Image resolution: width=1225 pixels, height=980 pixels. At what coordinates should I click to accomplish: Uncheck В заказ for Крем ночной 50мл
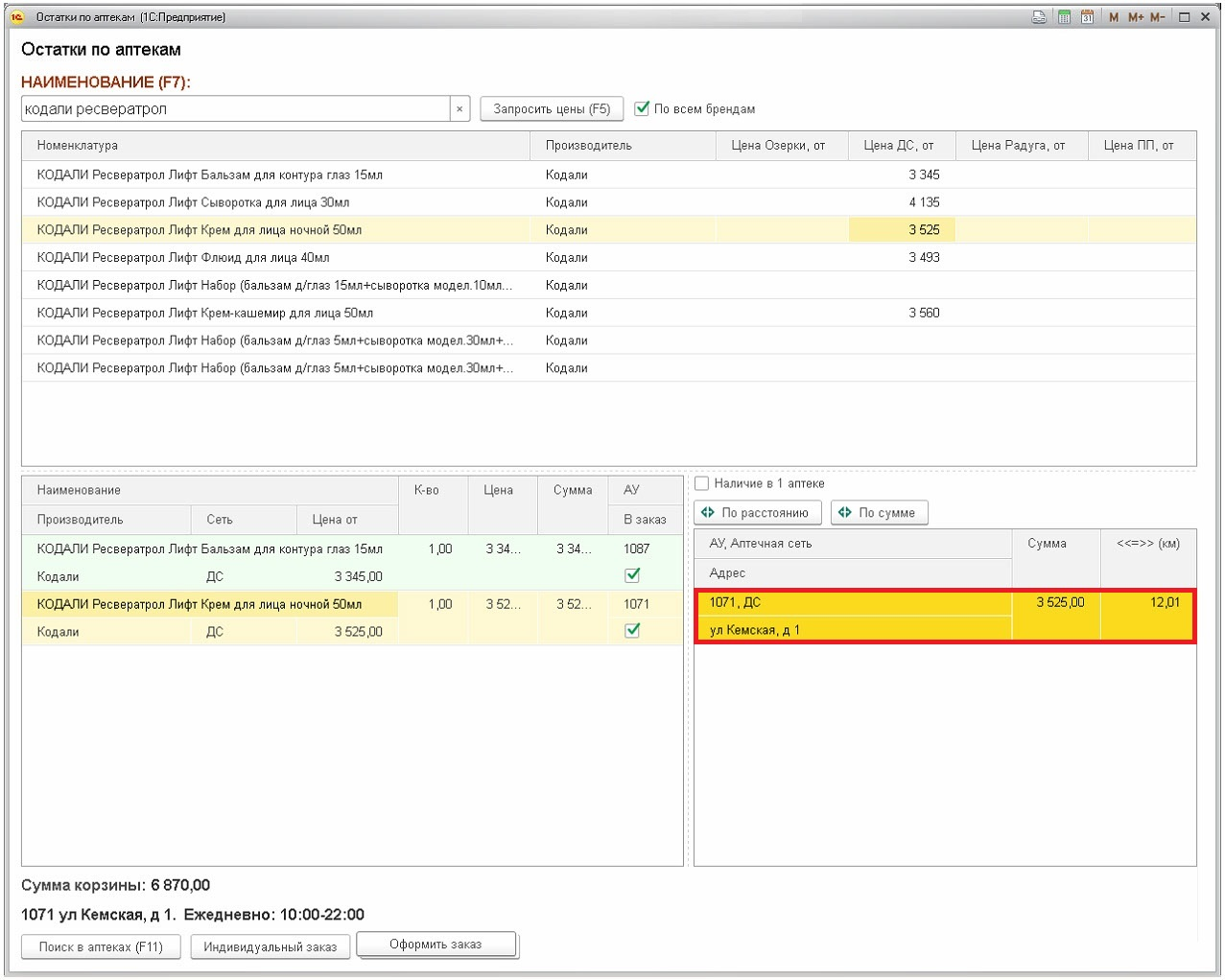[x=632, y=631]
